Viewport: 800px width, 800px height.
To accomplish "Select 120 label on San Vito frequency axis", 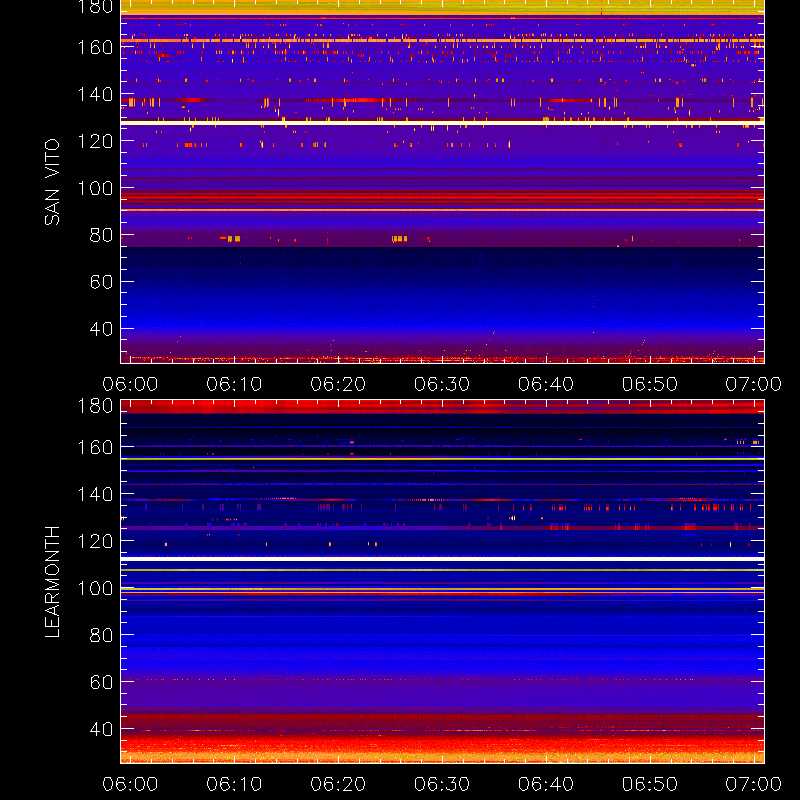I will pyautogui.click(x=95, y=141).
